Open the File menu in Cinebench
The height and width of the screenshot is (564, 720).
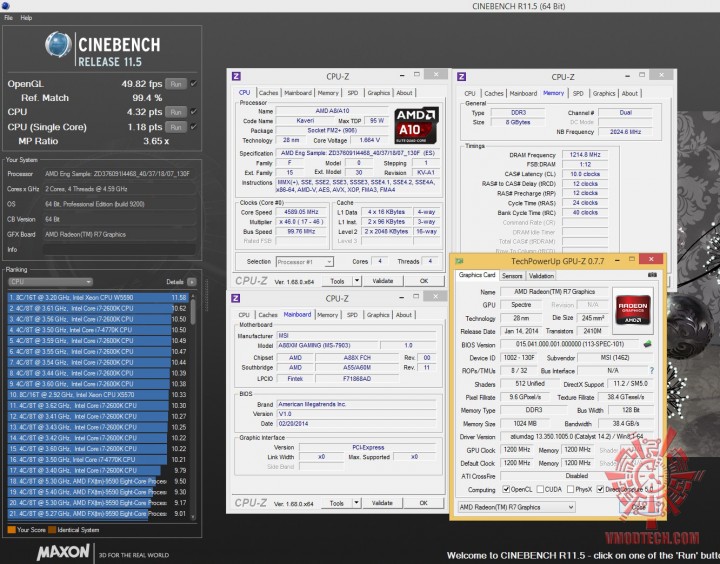[8, 18]
